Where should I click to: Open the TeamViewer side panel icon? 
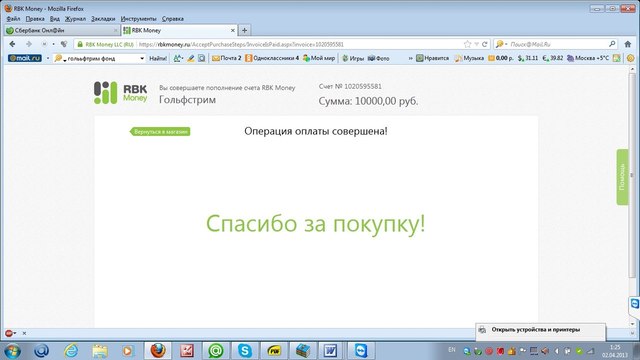click(634, 304)
